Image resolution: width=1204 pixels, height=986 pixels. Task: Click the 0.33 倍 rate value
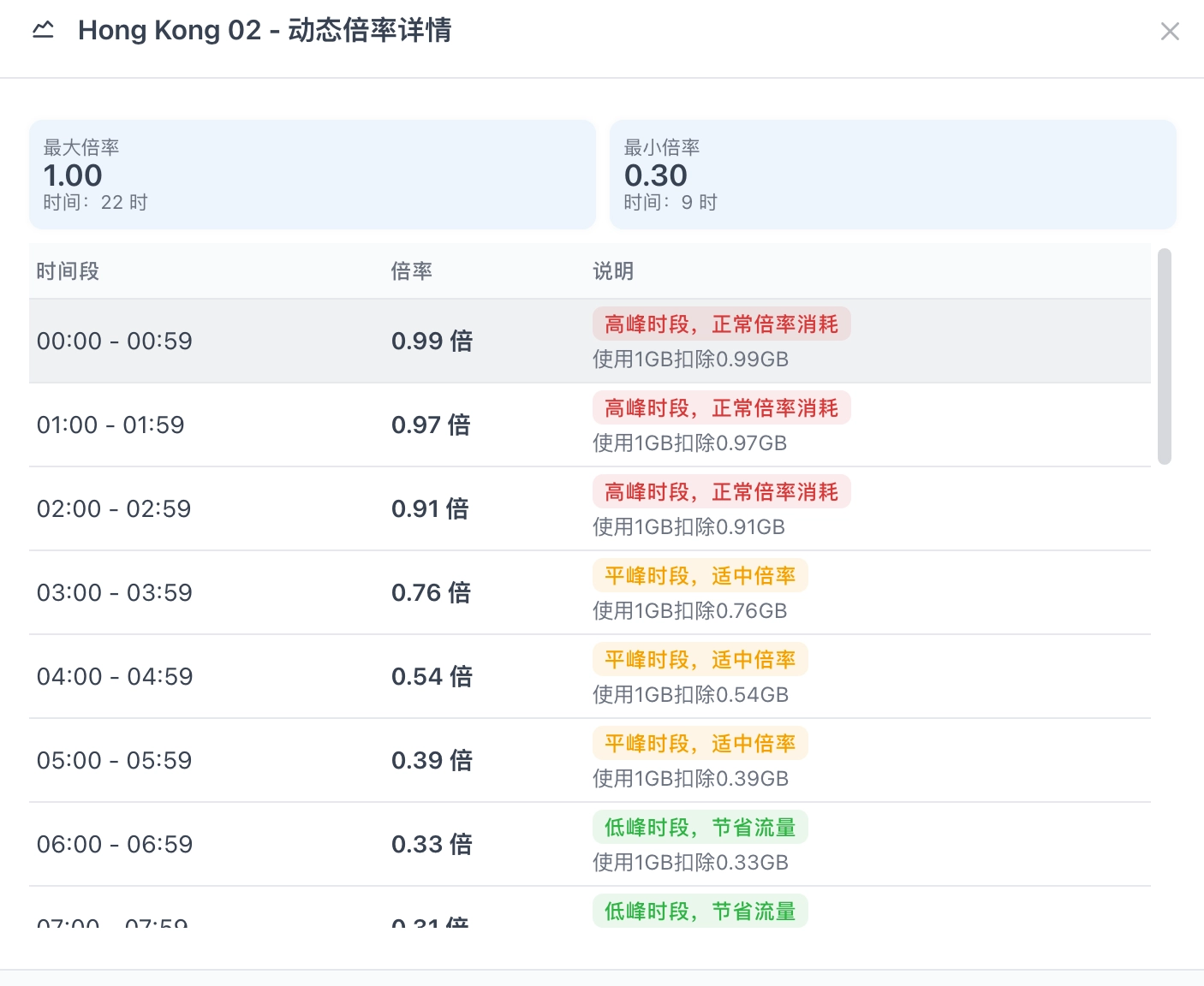coord(432,844)
